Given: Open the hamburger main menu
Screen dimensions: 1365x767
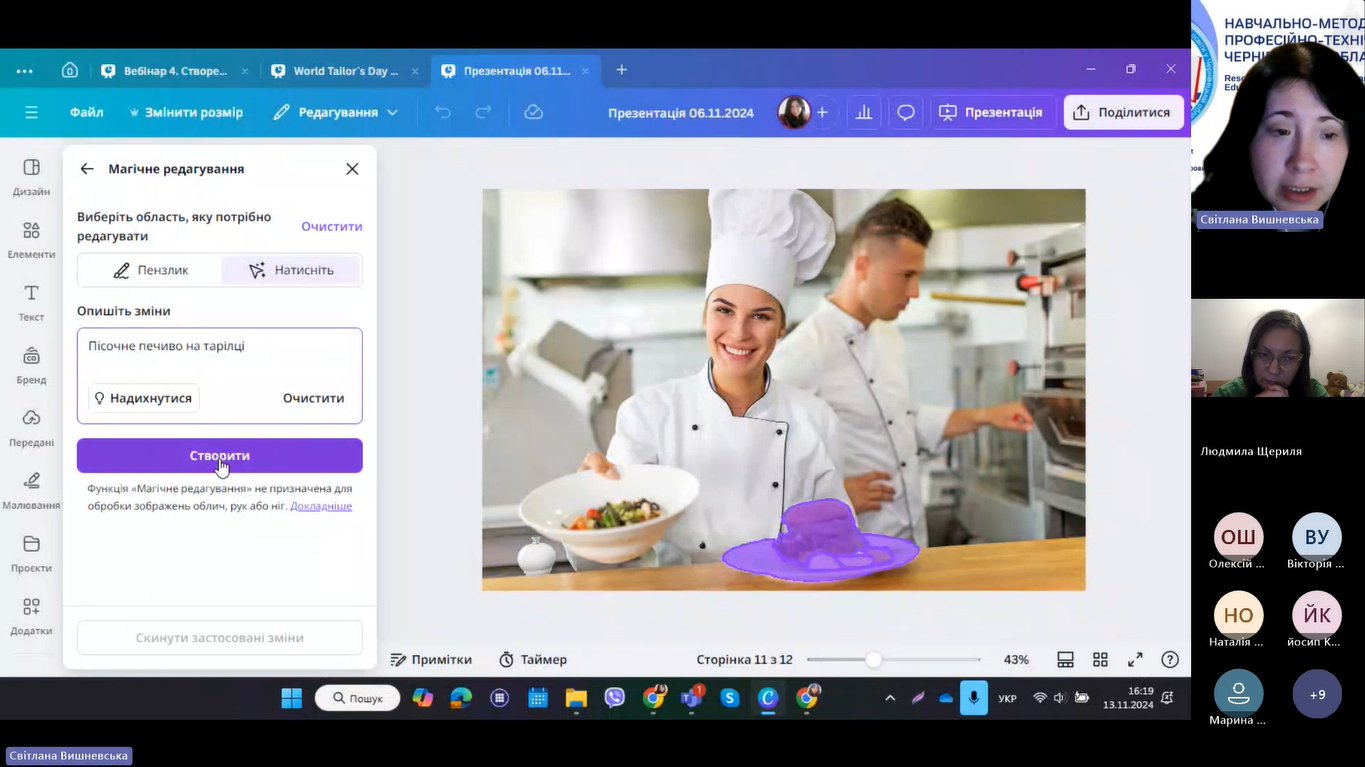Looking at the screenshot, I should pos(31,112).
